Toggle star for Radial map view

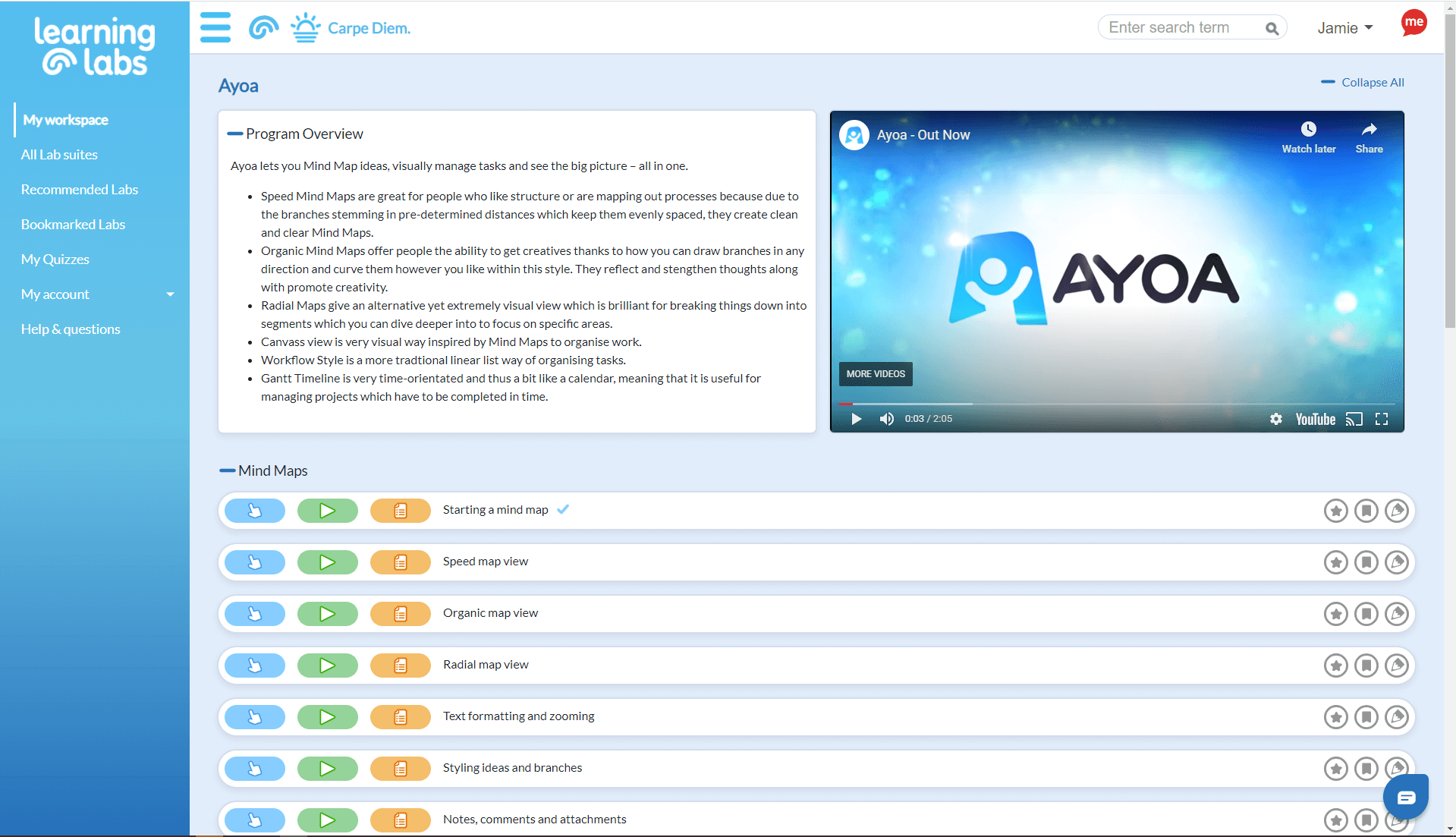click(x=1336, y=666)
